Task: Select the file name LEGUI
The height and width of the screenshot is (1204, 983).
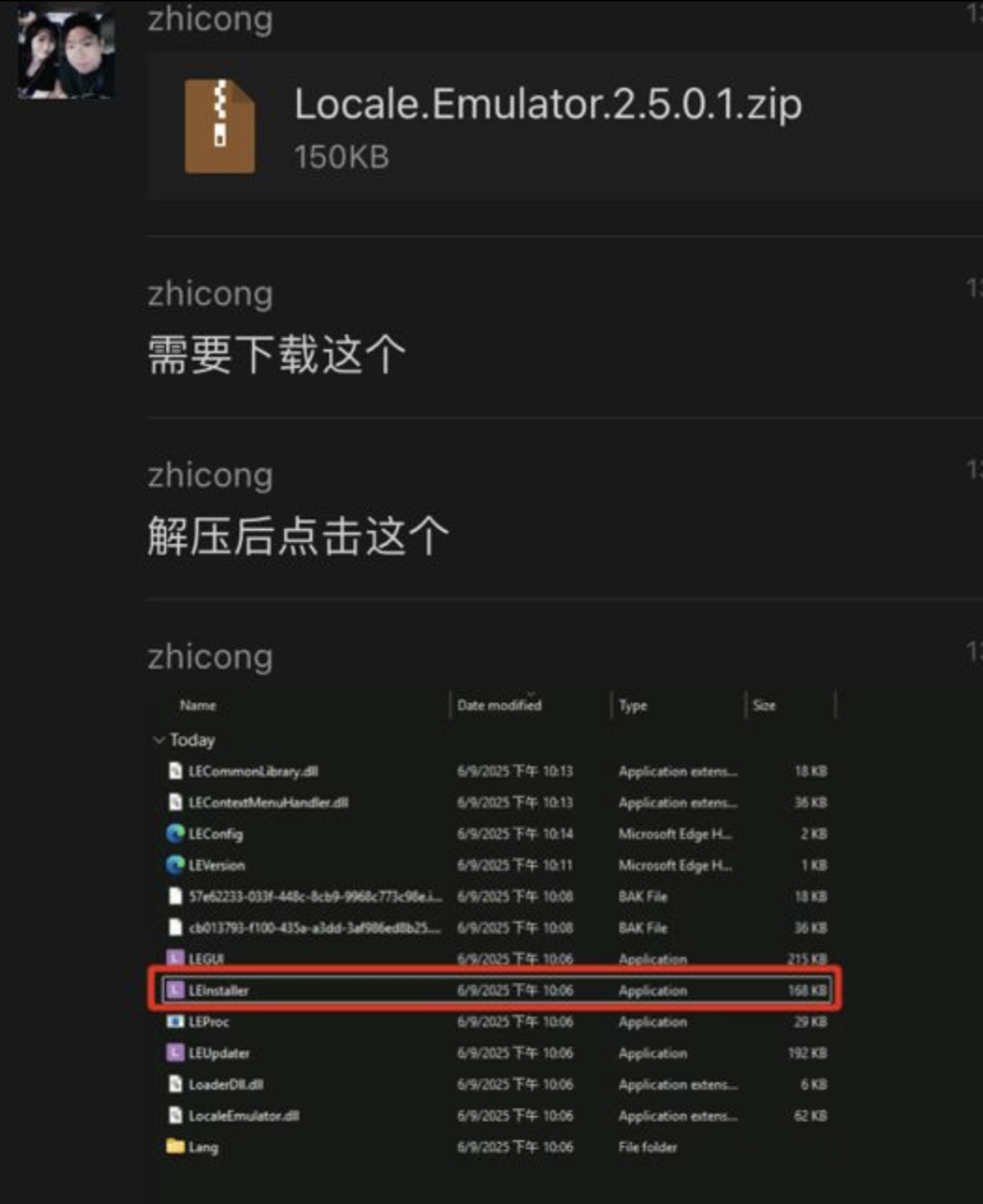Action: [206, 959]
